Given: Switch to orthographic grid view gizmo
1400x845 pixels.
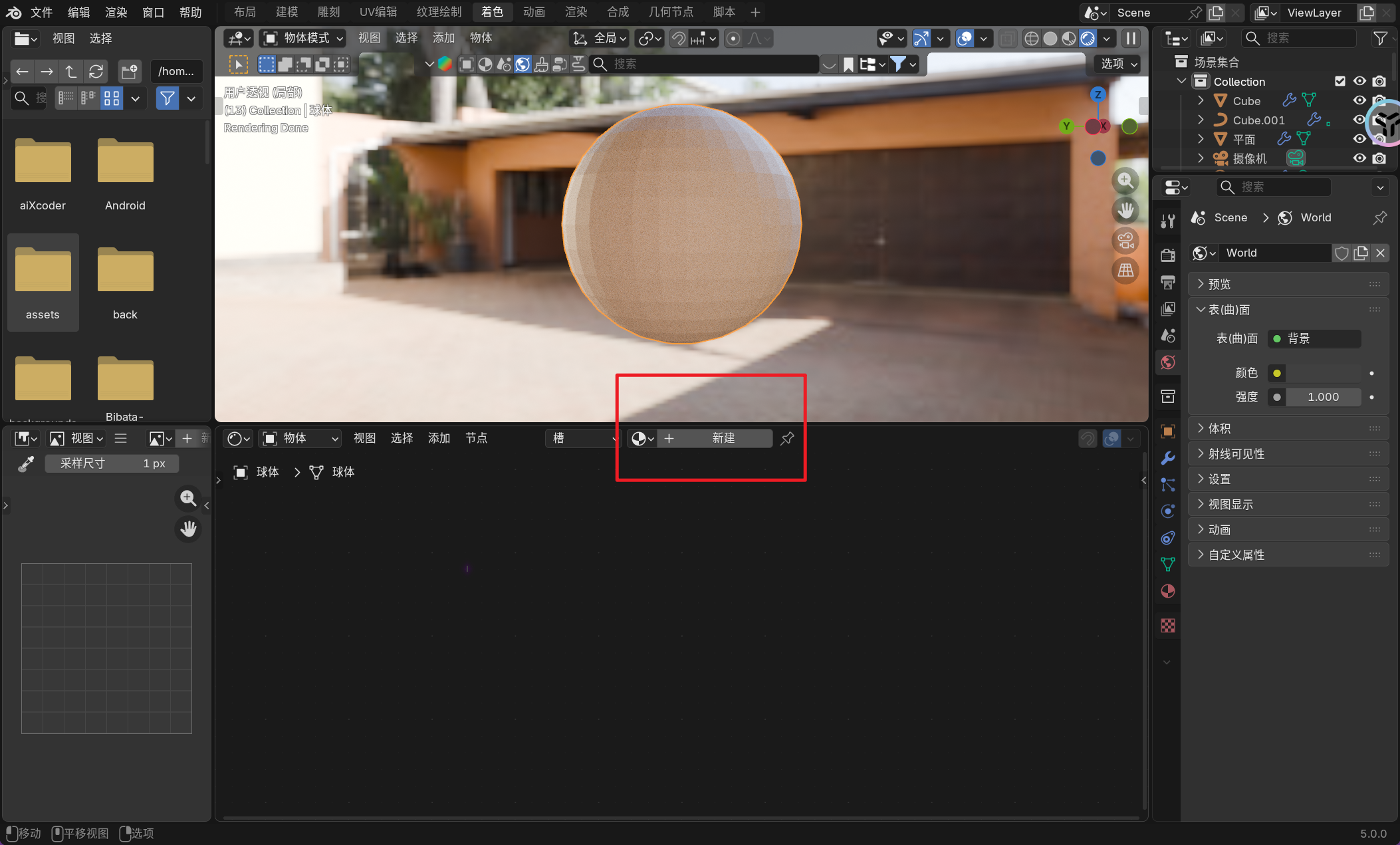Looking at the screenshot, I should coord(1125,271).
